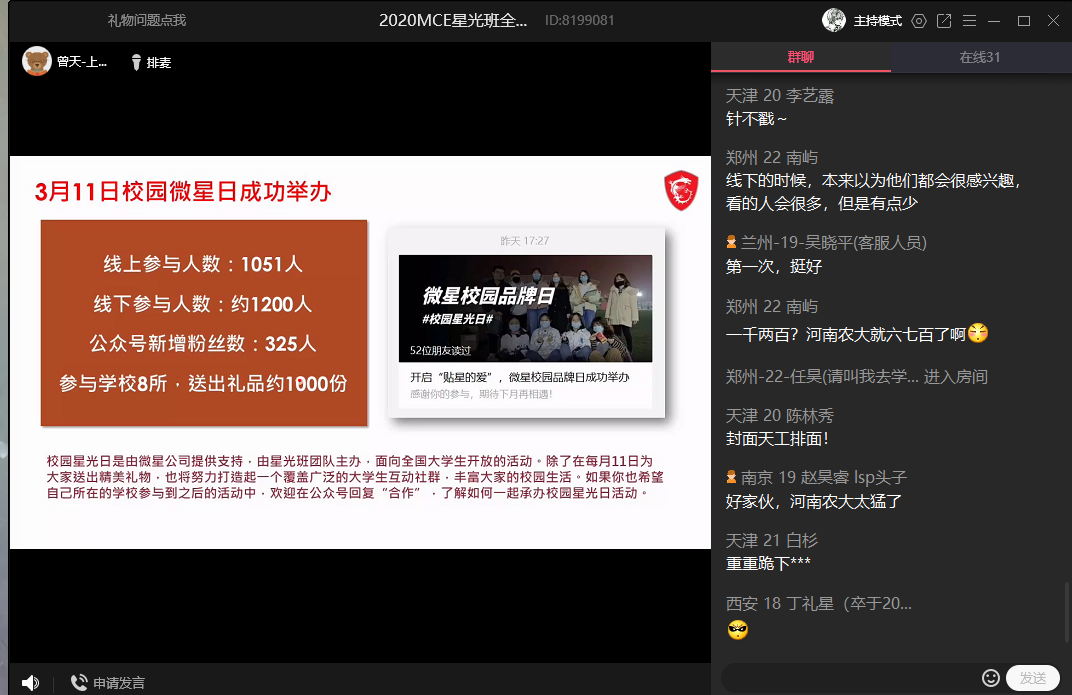The height and width of the screenshot is (695, 1072).
Task: Click the MSI dragon shield logo
Action: [x=681, y=190]
